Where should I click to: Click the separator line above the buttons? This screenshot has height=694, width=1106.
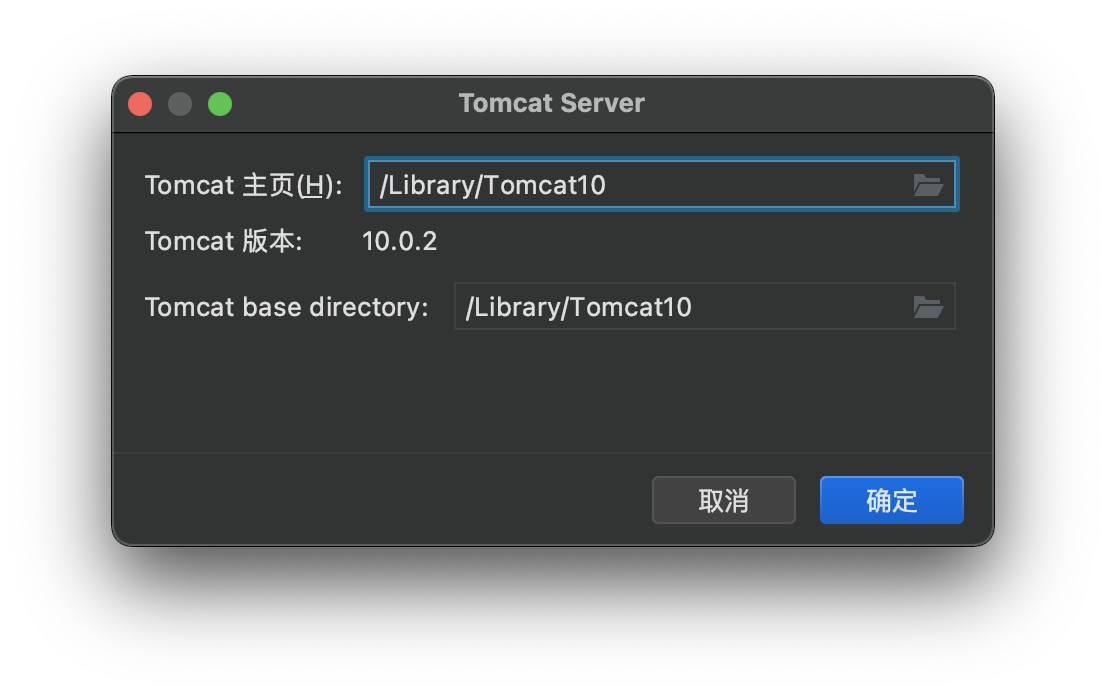click(x=552, y=453)
